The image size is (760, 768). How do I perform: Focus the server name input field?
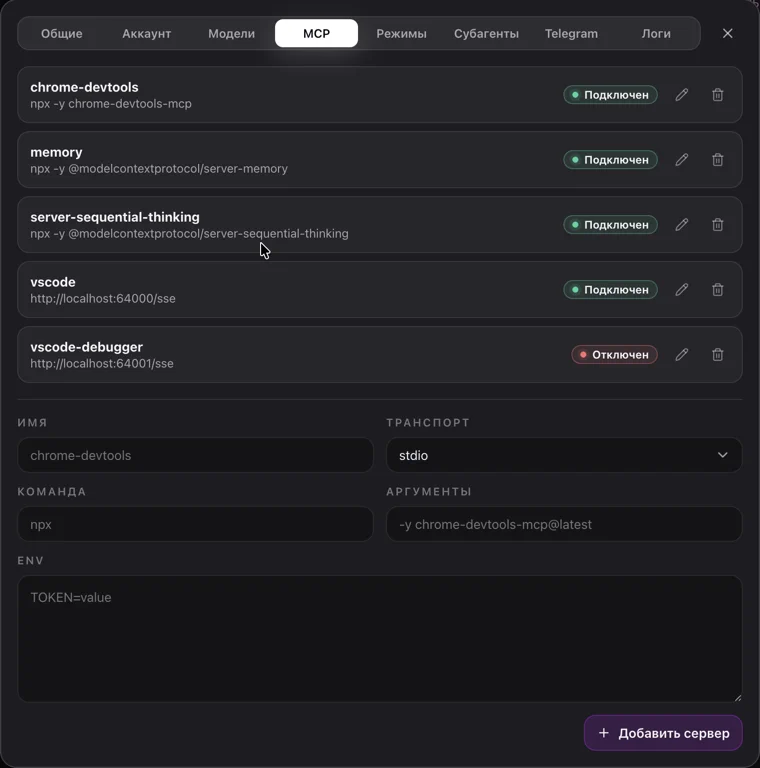(195, 455)
